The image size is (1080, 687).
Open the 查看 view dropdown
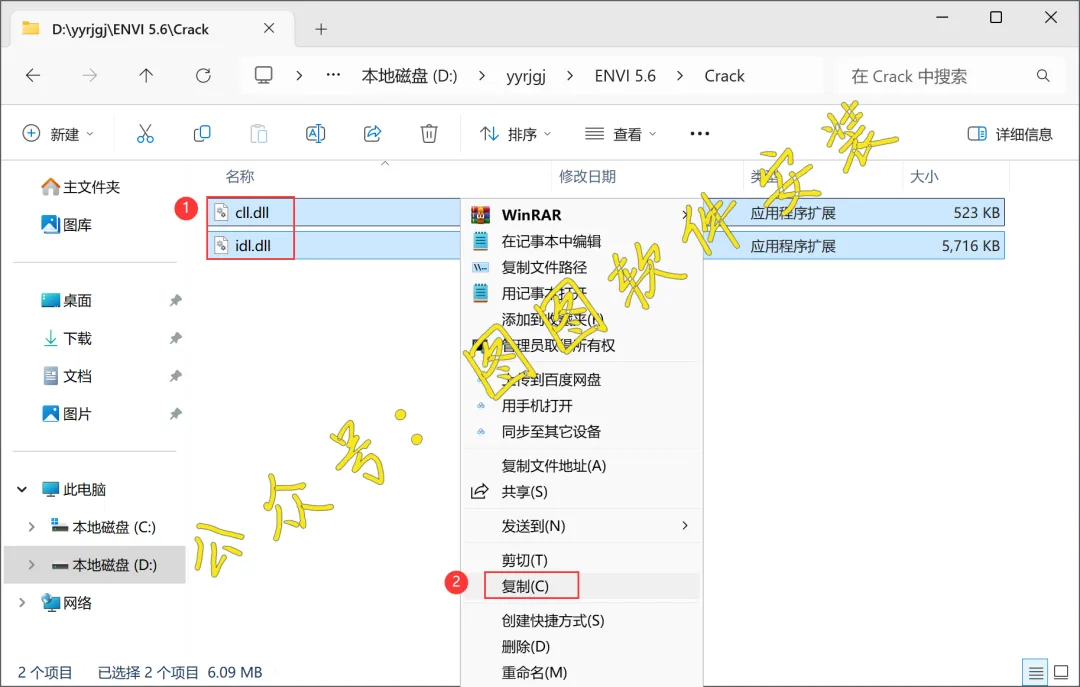pyautogui.click(x=621, y=134)
